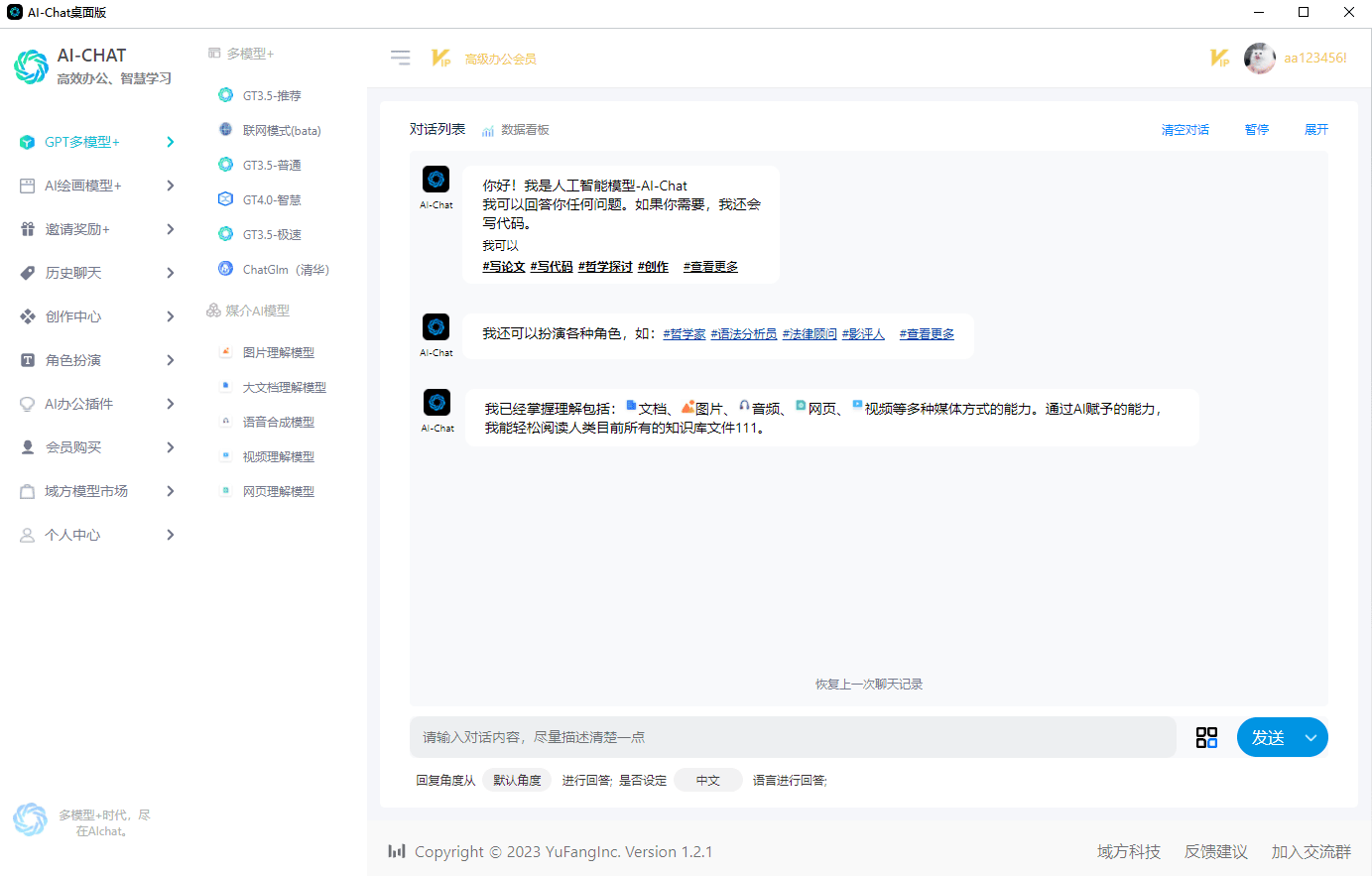Click the footer bar-chart icon near Copyright
1372x876 pixels.
click(397, 851)
